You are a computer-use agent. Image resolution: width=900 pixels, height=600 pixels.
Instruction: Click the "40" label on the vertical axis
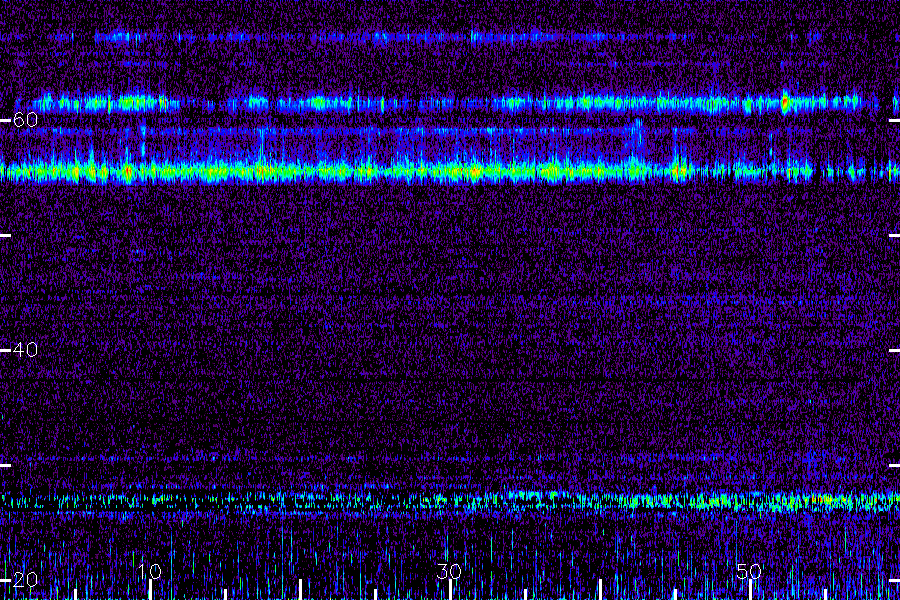click(25, 349)
